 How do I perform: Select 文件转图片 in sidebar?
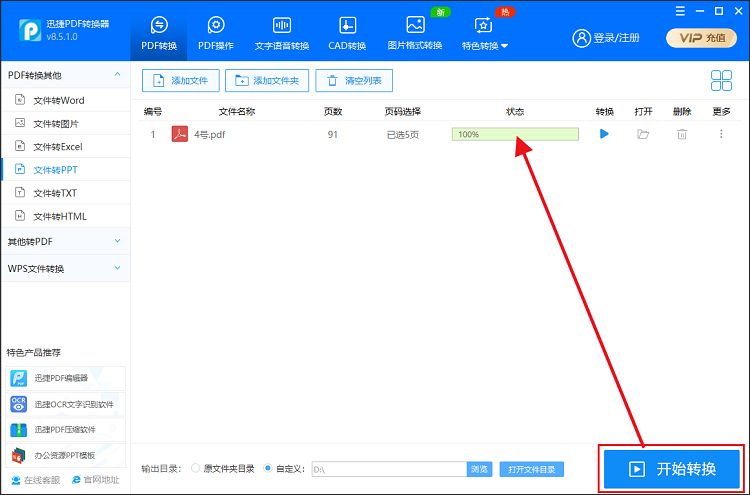point(65,123)
